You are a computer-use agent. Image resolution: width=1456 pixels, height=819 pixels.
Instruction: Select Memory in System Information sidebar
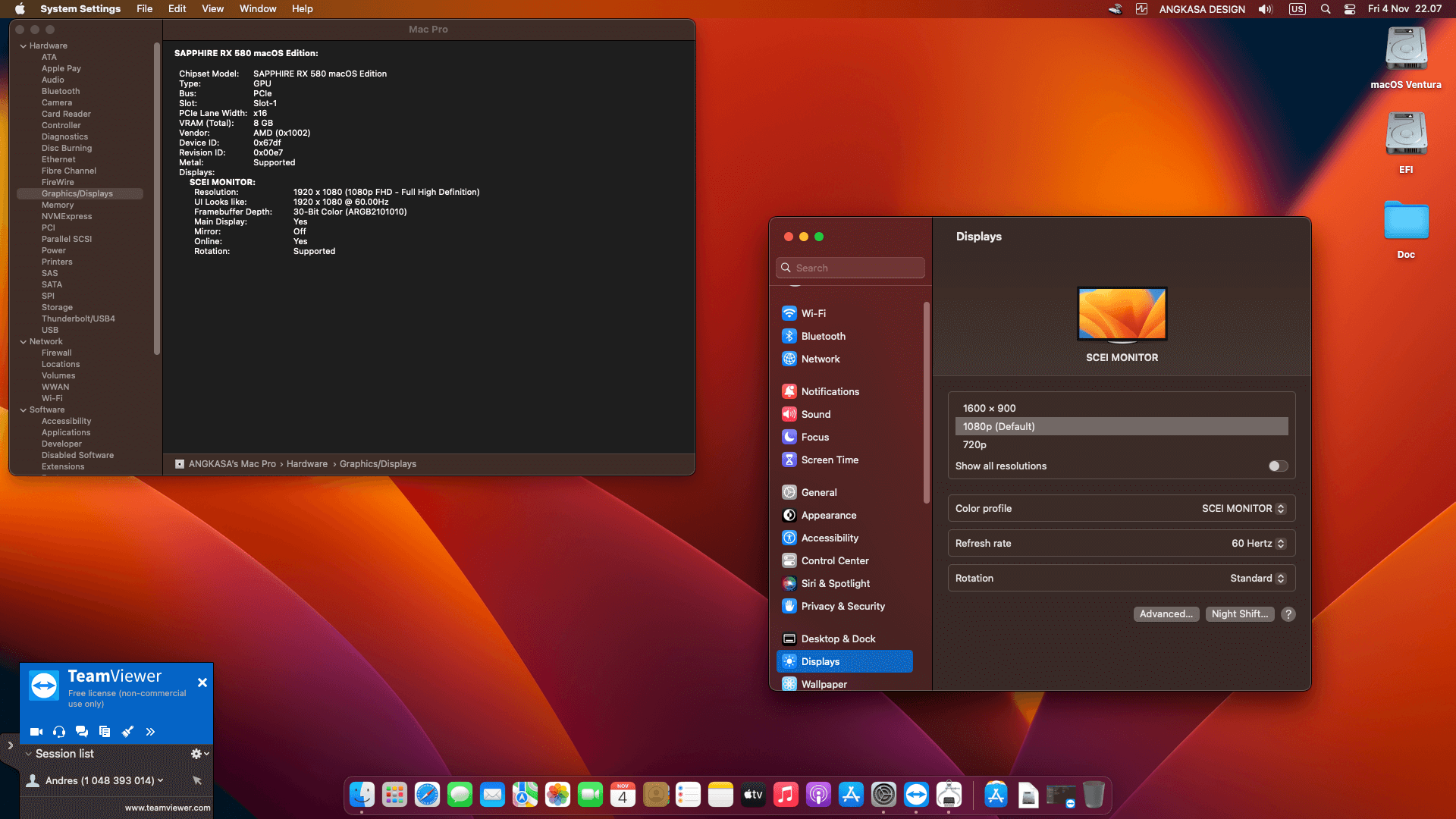pyautogui.click(x=58, y=206)
